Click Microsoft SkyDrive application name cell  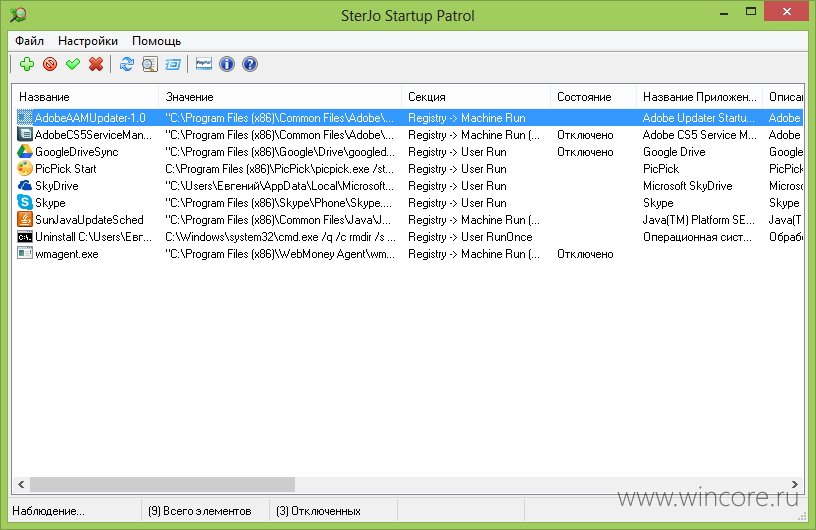[687, 186]
